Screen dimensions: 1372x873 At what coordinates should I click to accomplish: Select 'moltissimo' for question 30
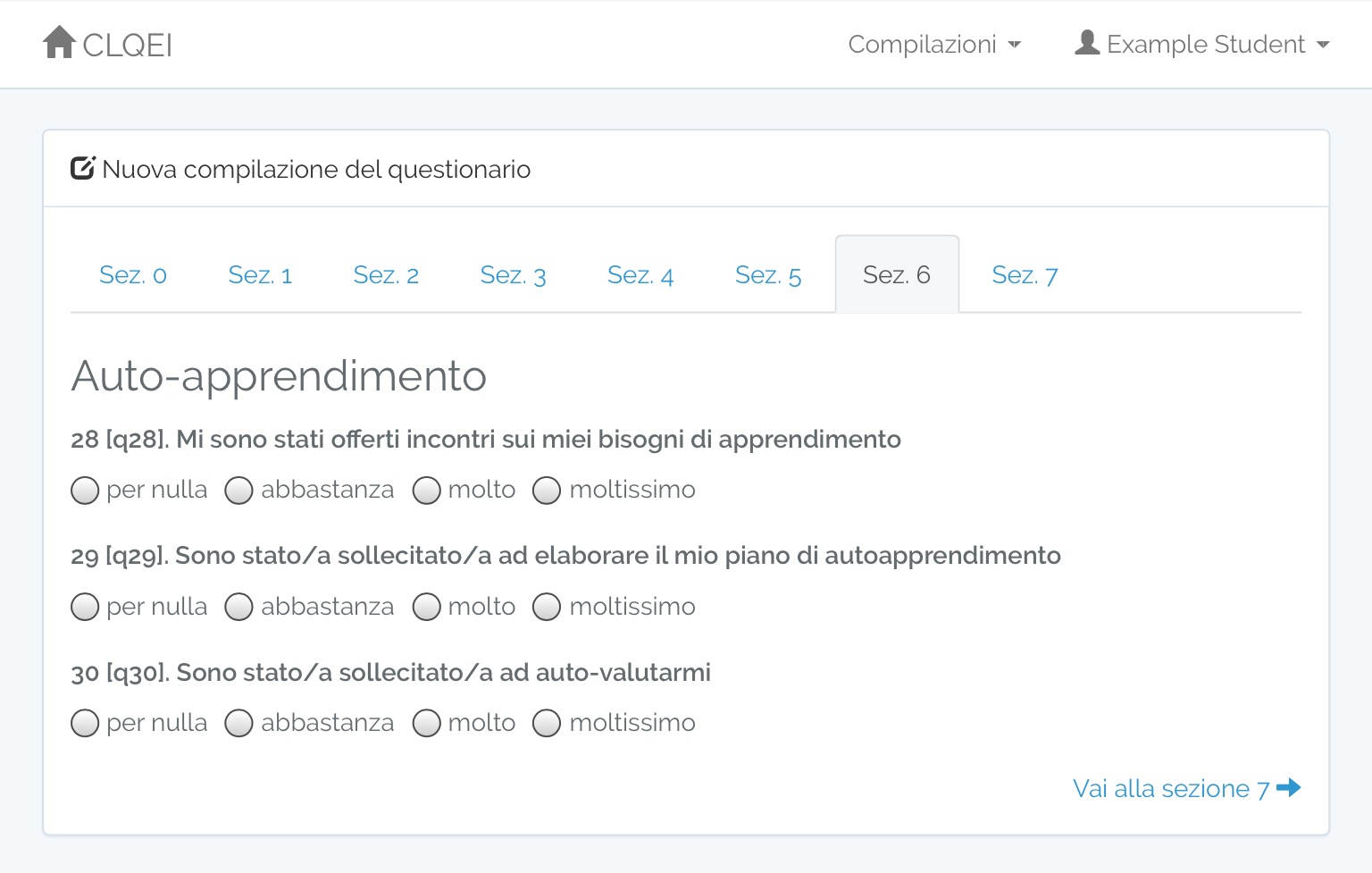(x=547, y=723)
